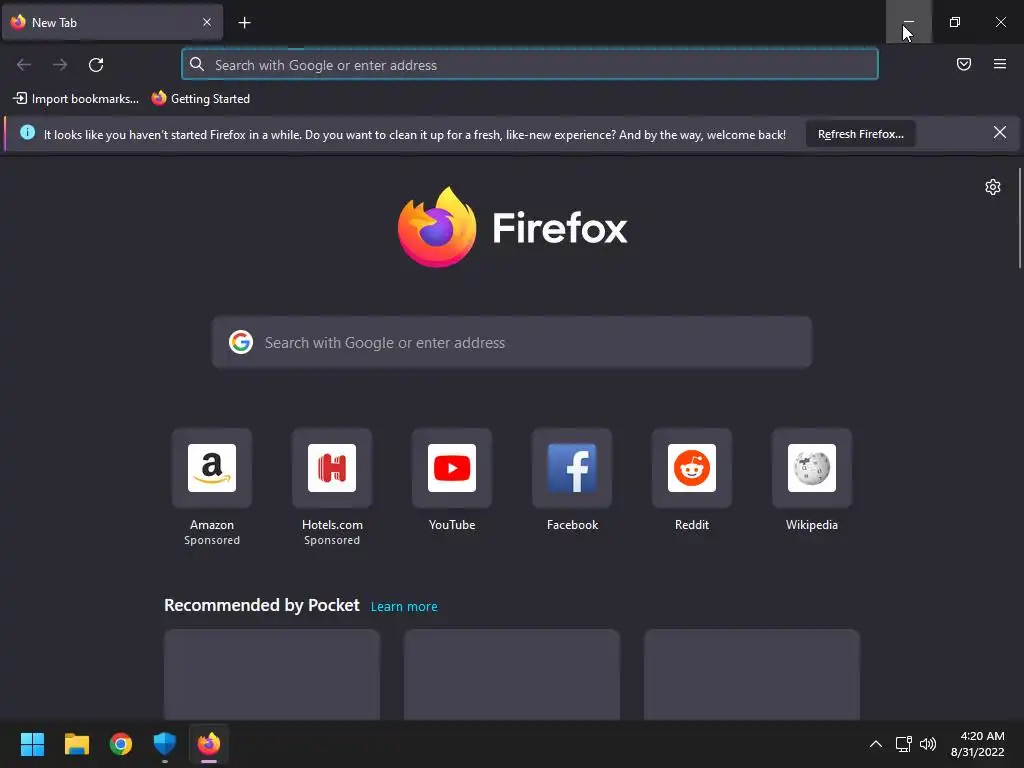Close the New Tab tab
This screenshot has height=768, width=1024.
click(x=206, y=22)
